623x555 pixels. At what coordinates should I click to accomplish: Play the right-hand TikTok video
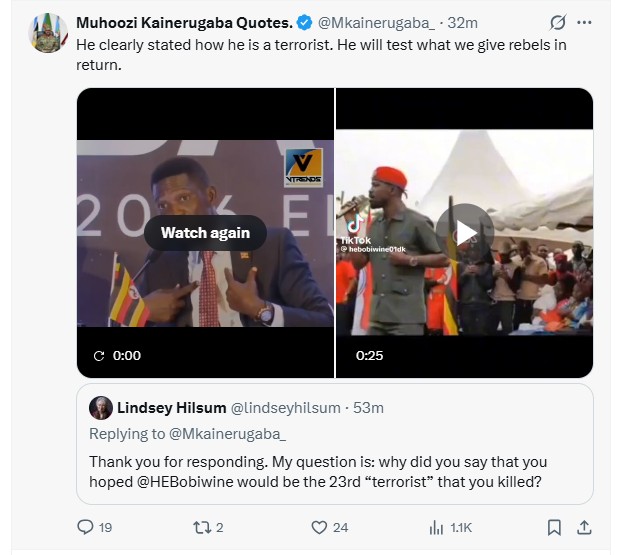click(x=464, y=233)
